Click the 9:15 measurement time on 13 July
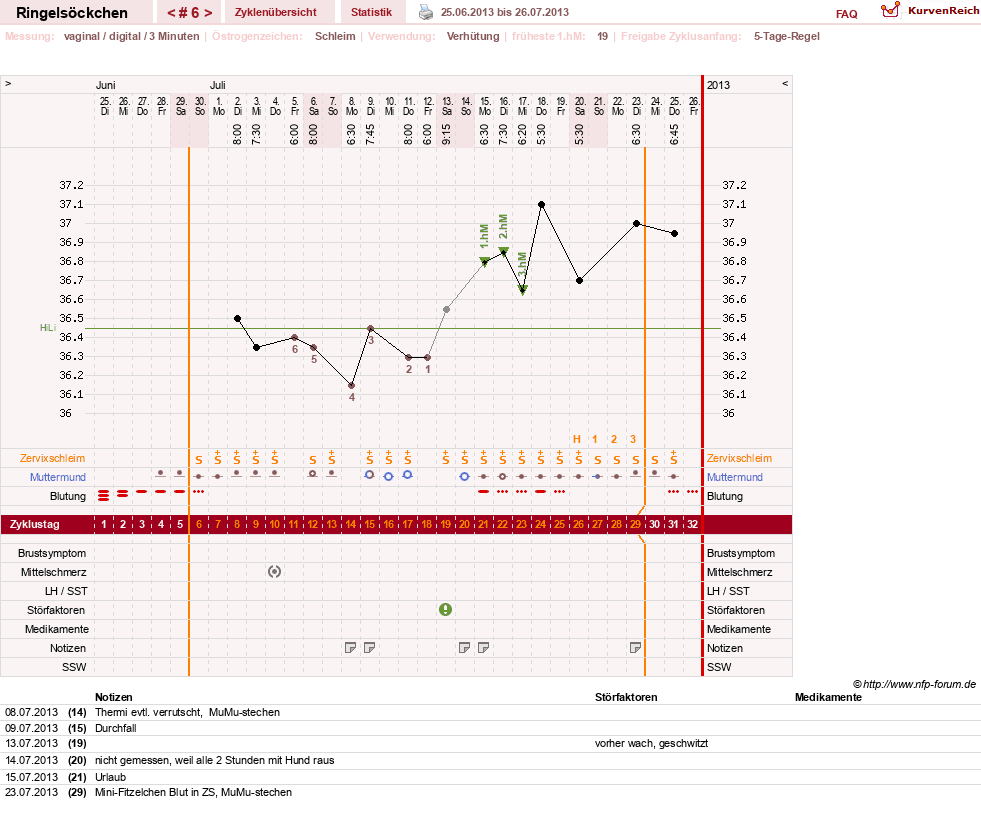 pyautogui.click(x=447, y=134)
